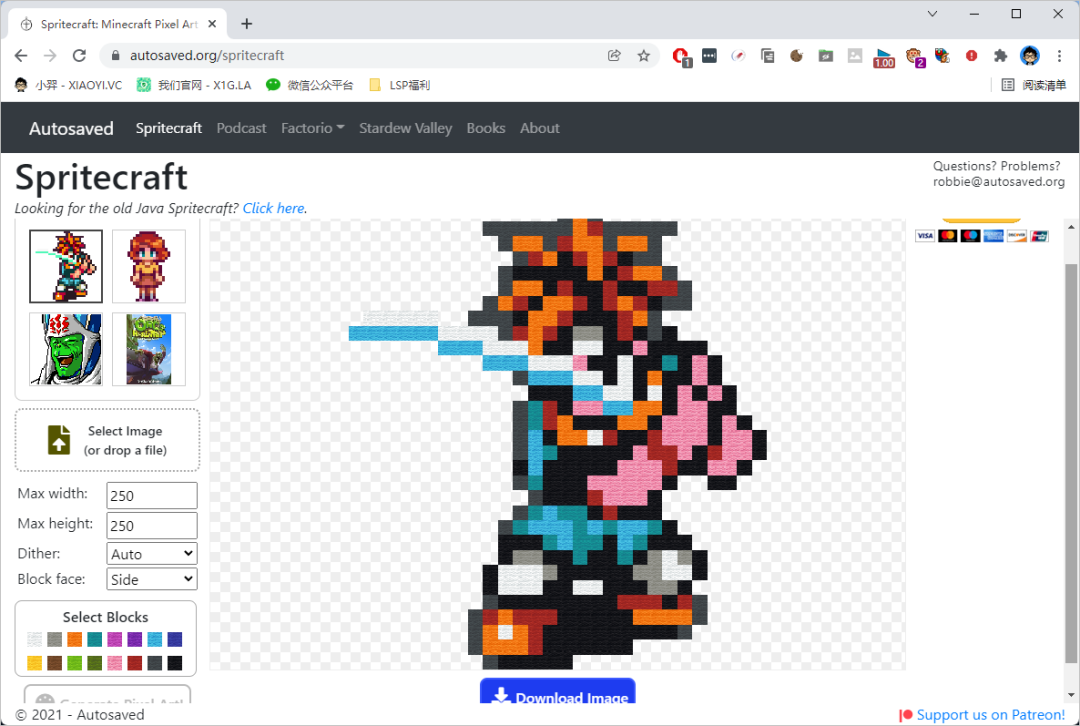
Task: Click the cookie extension icon
Action: (x=797, y=56)
